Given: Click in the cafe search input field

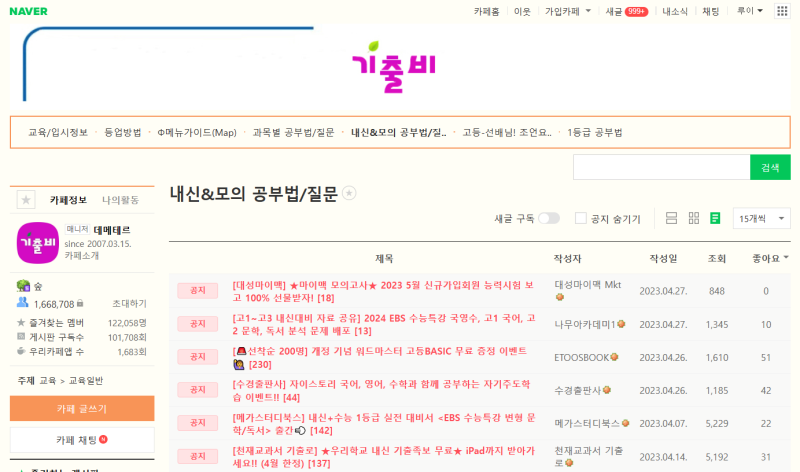Looking at the screenshot, I should 662,167.
